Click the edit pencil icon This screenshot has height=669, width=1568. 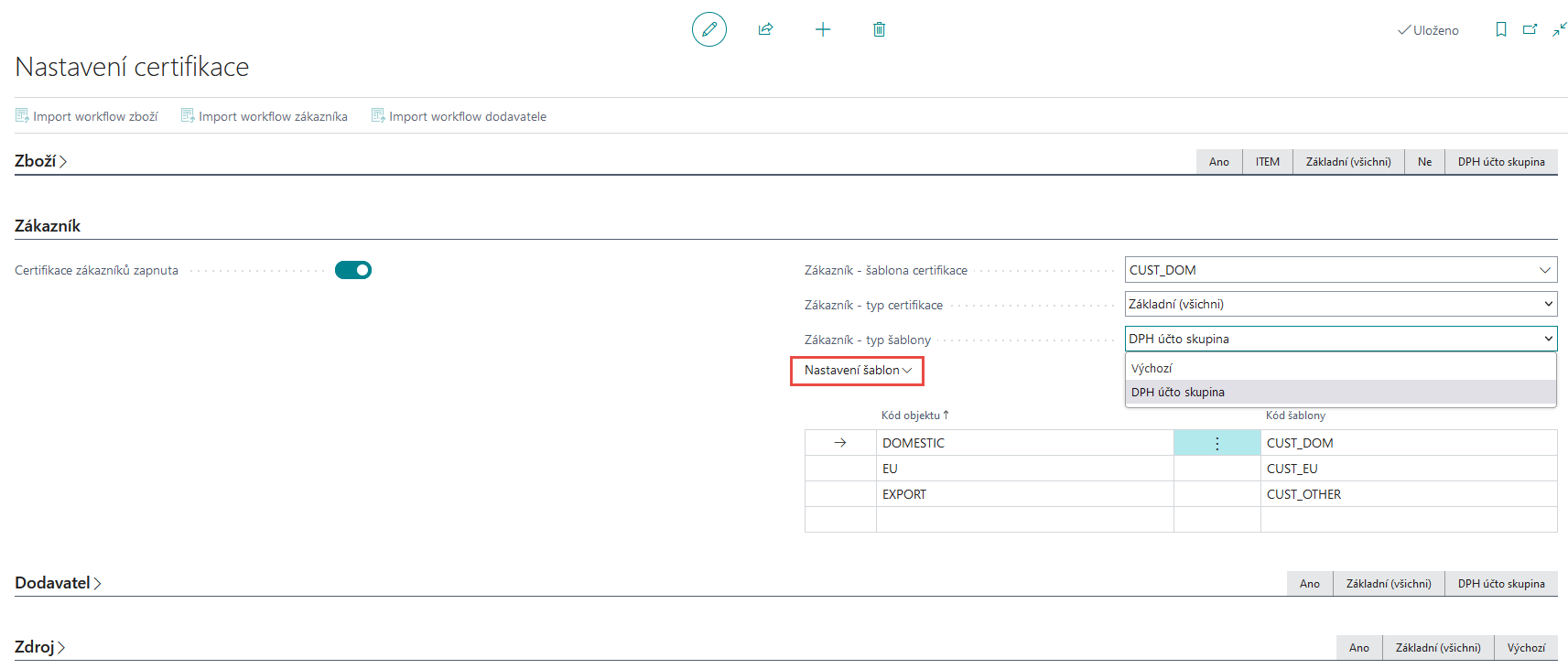click(708, 29)
